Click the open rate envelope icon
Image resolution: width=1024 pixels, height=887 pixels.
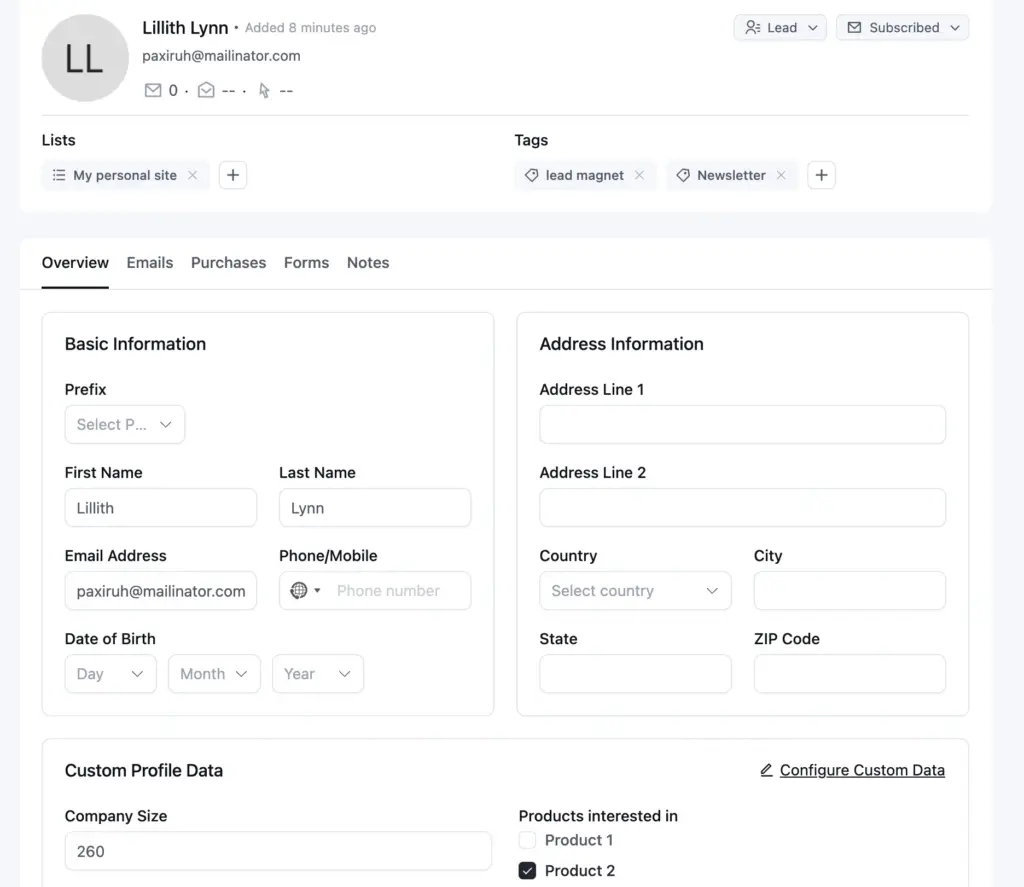click(206, 90)
